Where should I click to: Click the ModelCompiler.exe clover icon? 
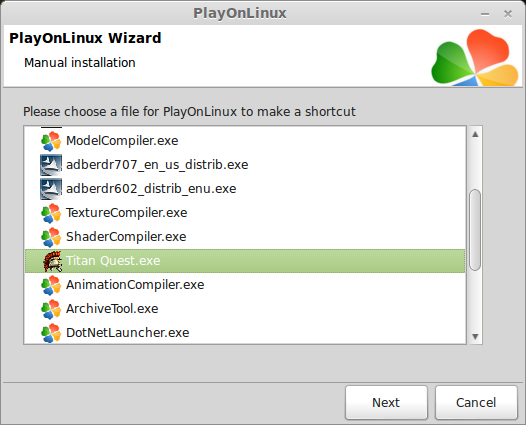click(x=51, y=141)
